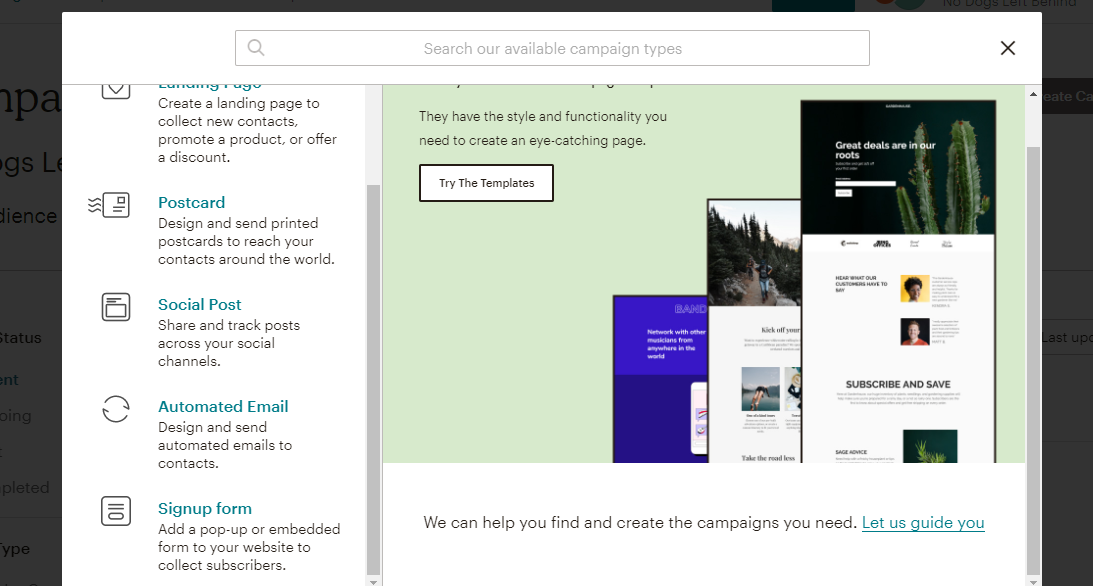Select the Automated Email campaign type
This screenshot has width=1093, height=586.
[x=223, y=406]
